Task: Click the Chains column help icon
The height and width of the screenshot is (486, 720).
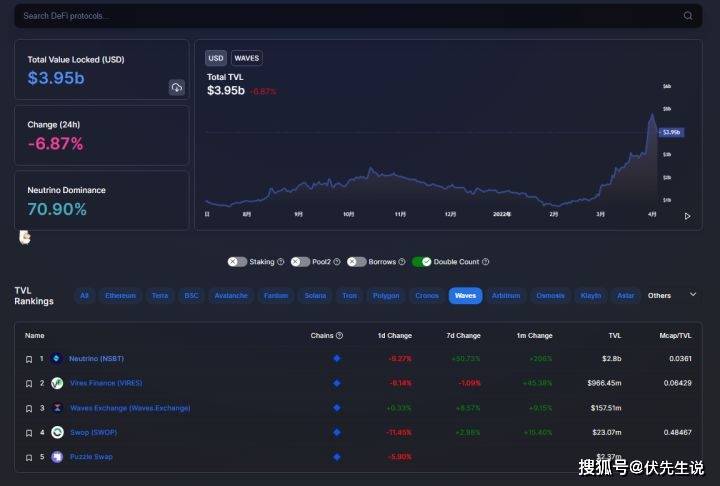Action: tap(339, 335)
